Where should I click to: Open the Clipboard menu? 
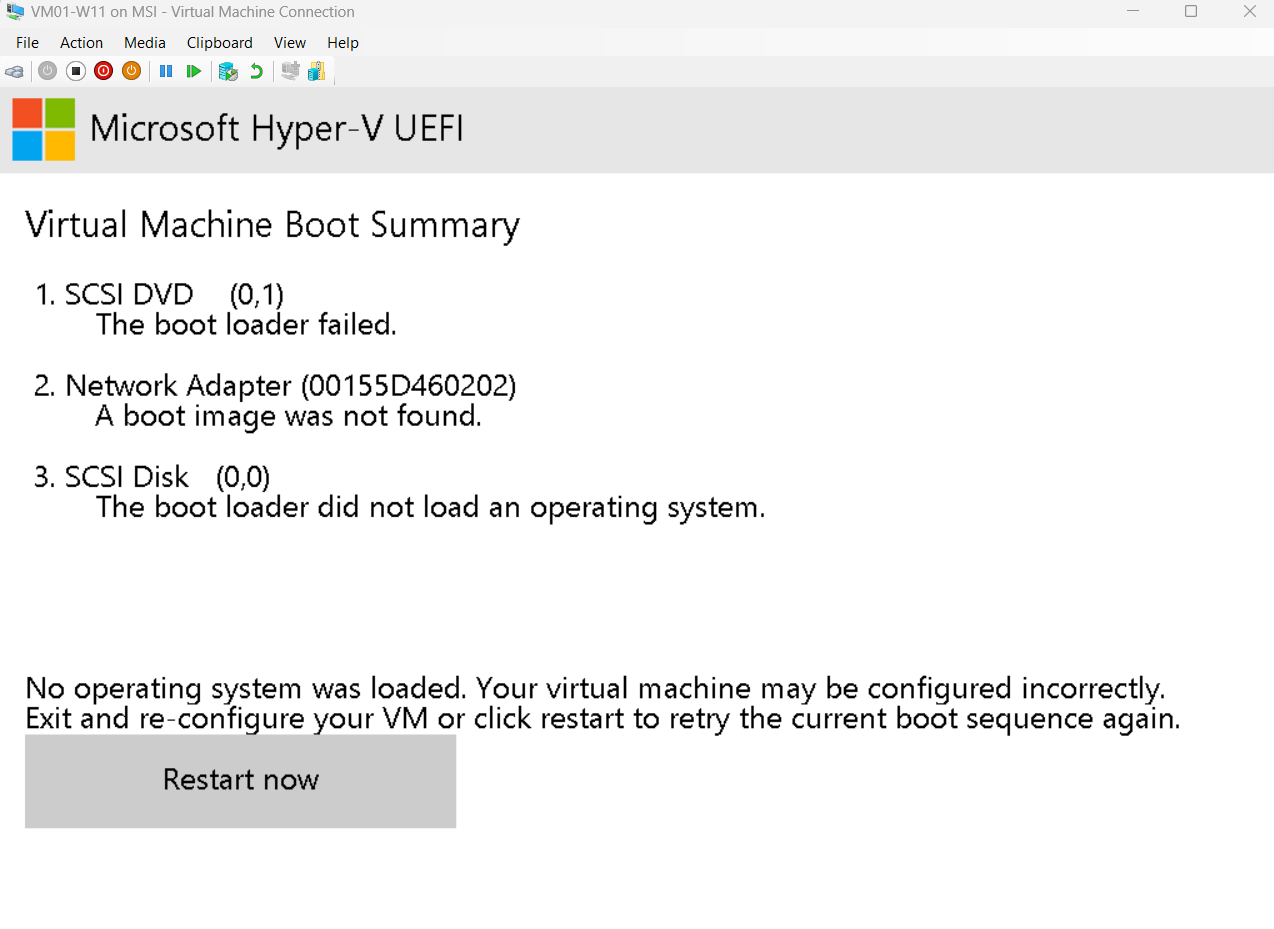220,43
